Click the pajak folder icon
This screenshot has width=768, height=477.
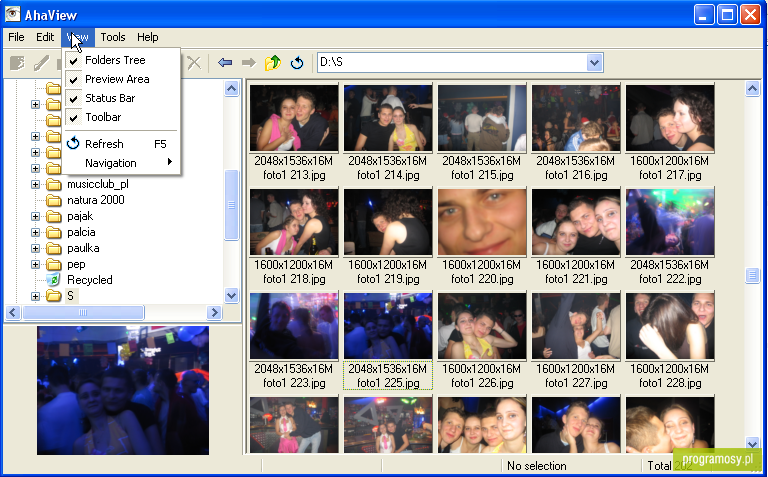[53, 216]
